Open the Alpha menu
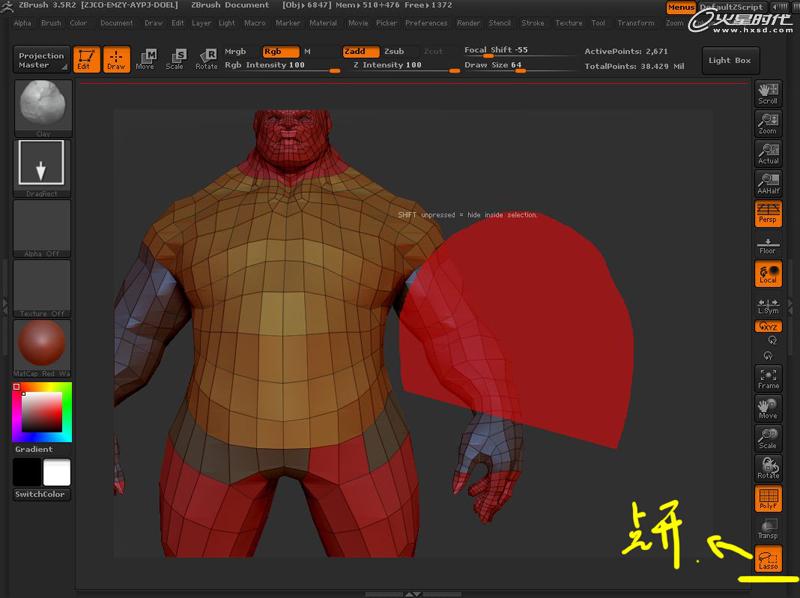The height and width of the screenshot is (598, 800). click(22, 23)
